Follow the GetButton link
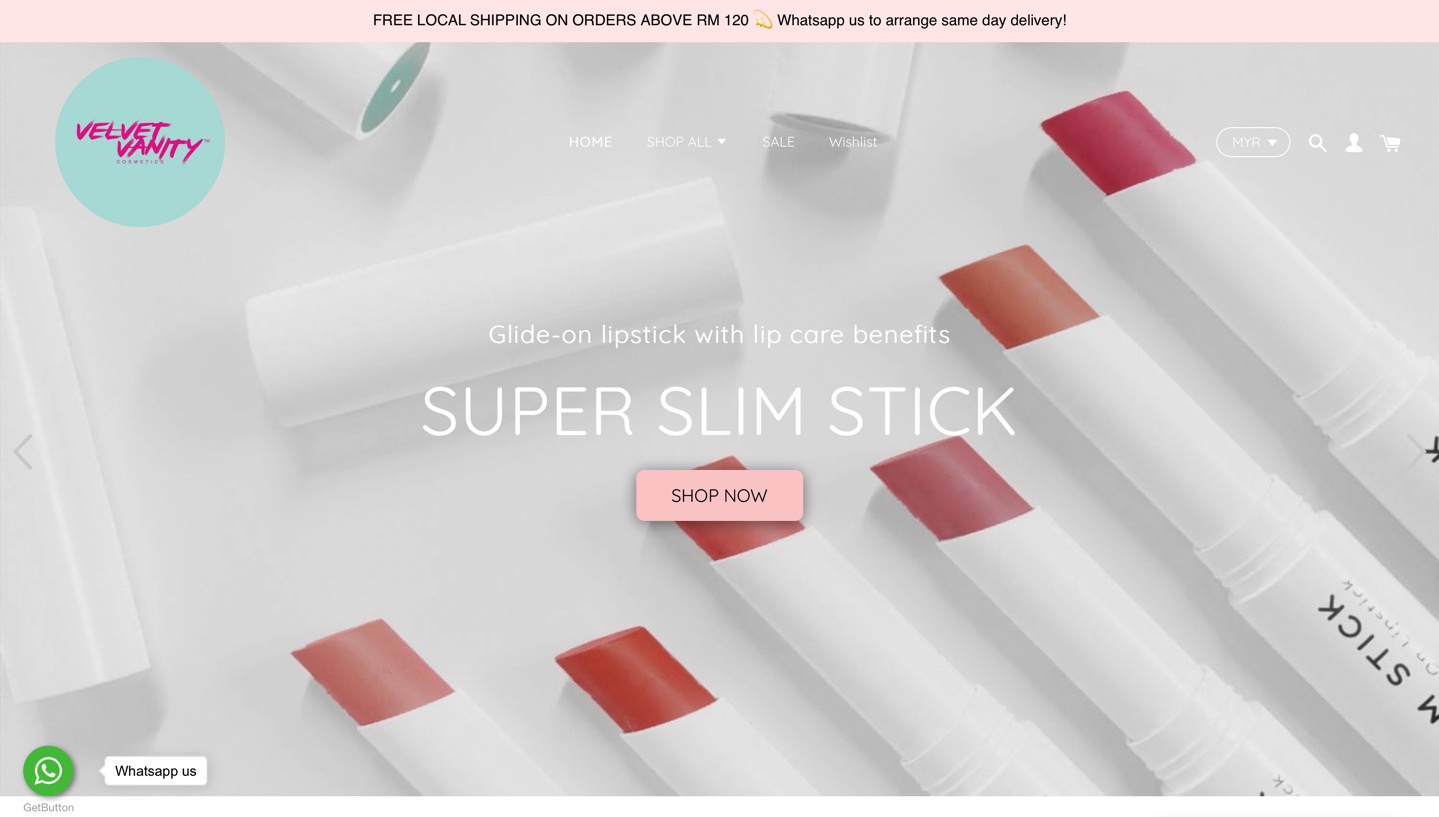The image size is (1439, 817). click(x=48, y=807)
